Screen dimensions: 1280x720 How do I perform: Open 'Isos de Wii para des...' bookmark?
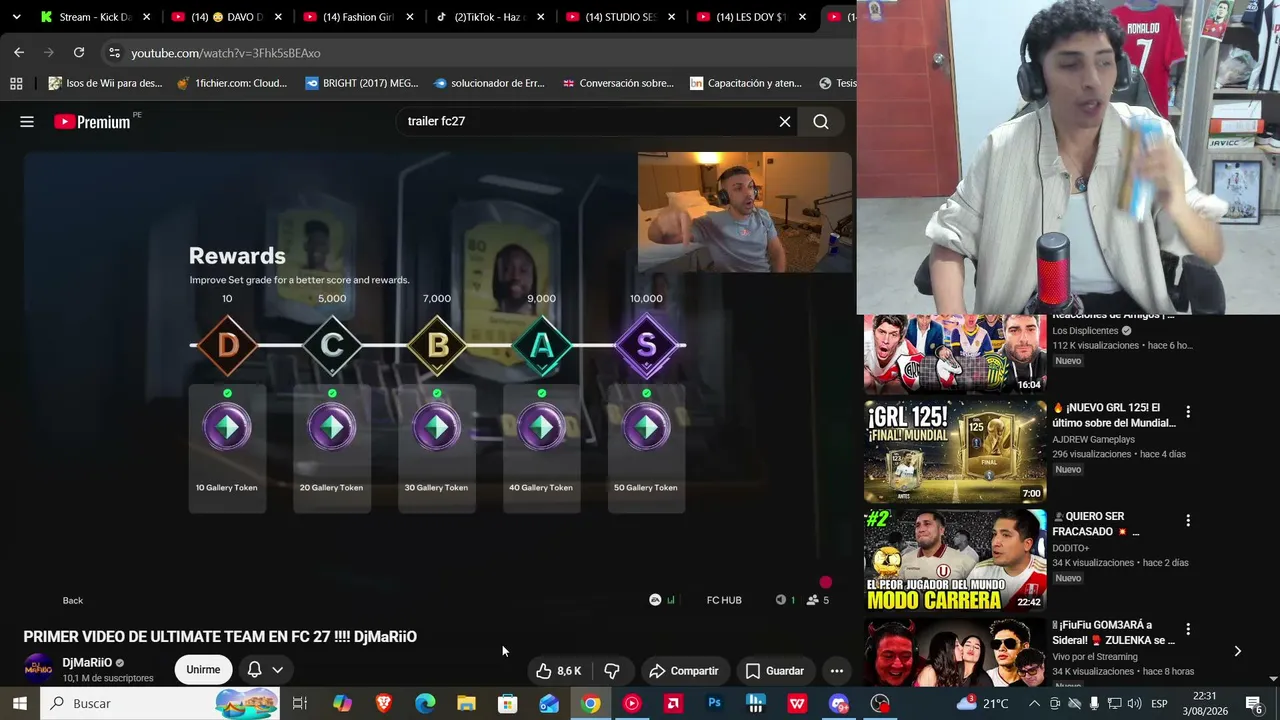(106, 83)
